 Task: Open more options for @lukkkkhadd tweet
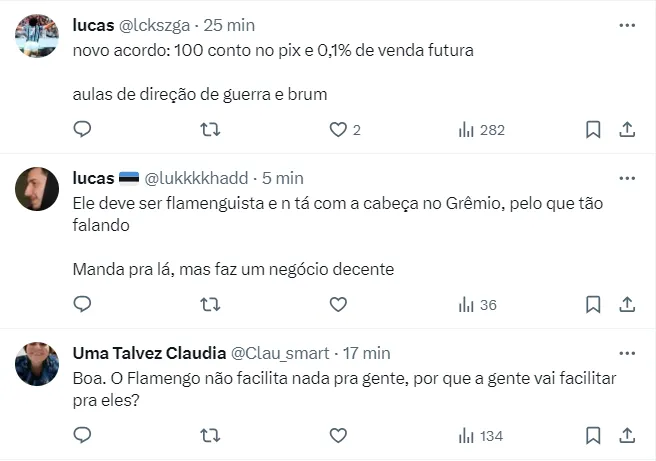(x=627, y=178)
